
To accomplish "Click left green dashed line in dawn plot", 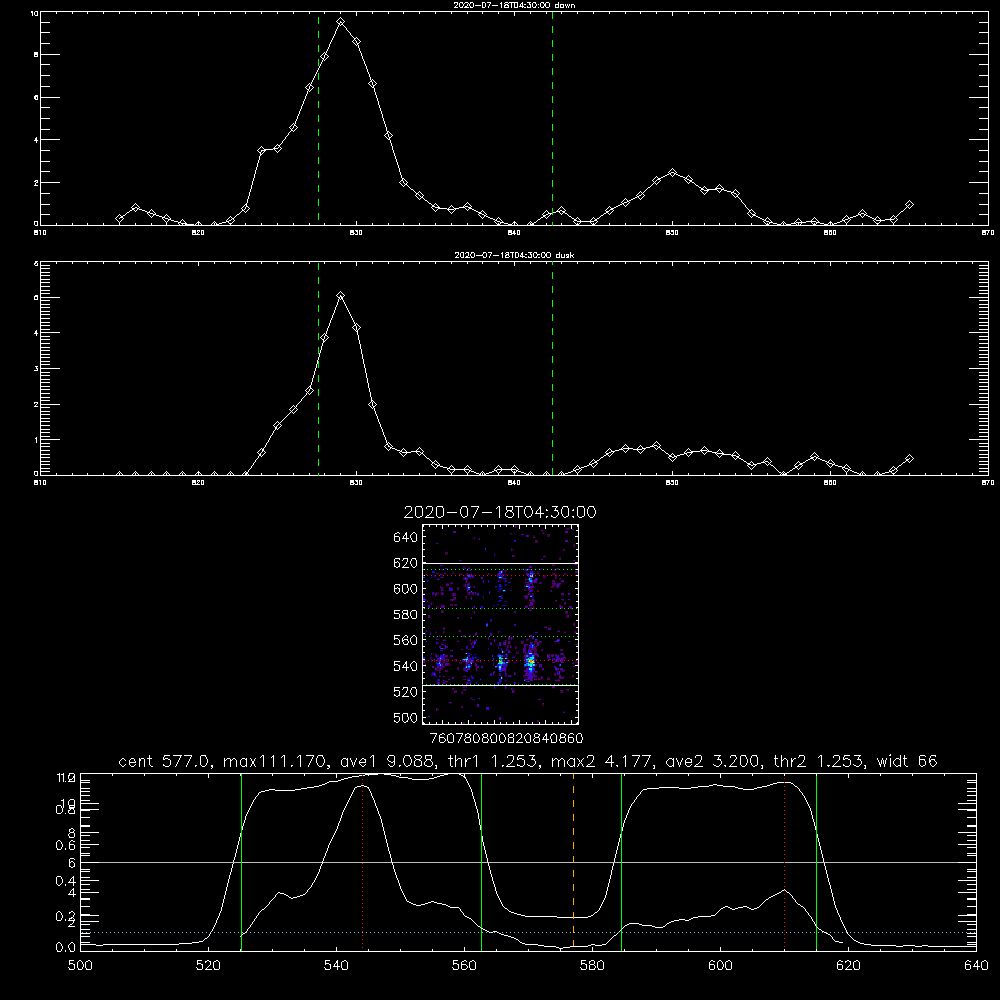I will click(318, 119).
